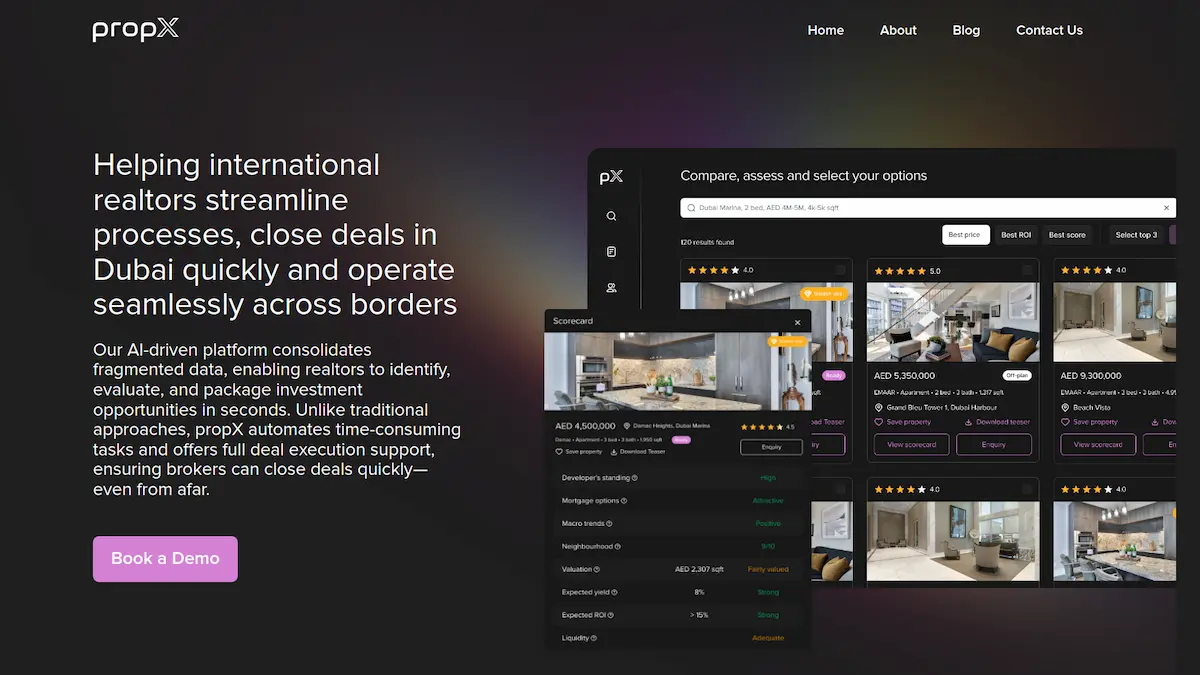Click location pin beside Damac Heights, Dubai Marina
Viewport: 1200px width, 675px height.
pos(627,426)
